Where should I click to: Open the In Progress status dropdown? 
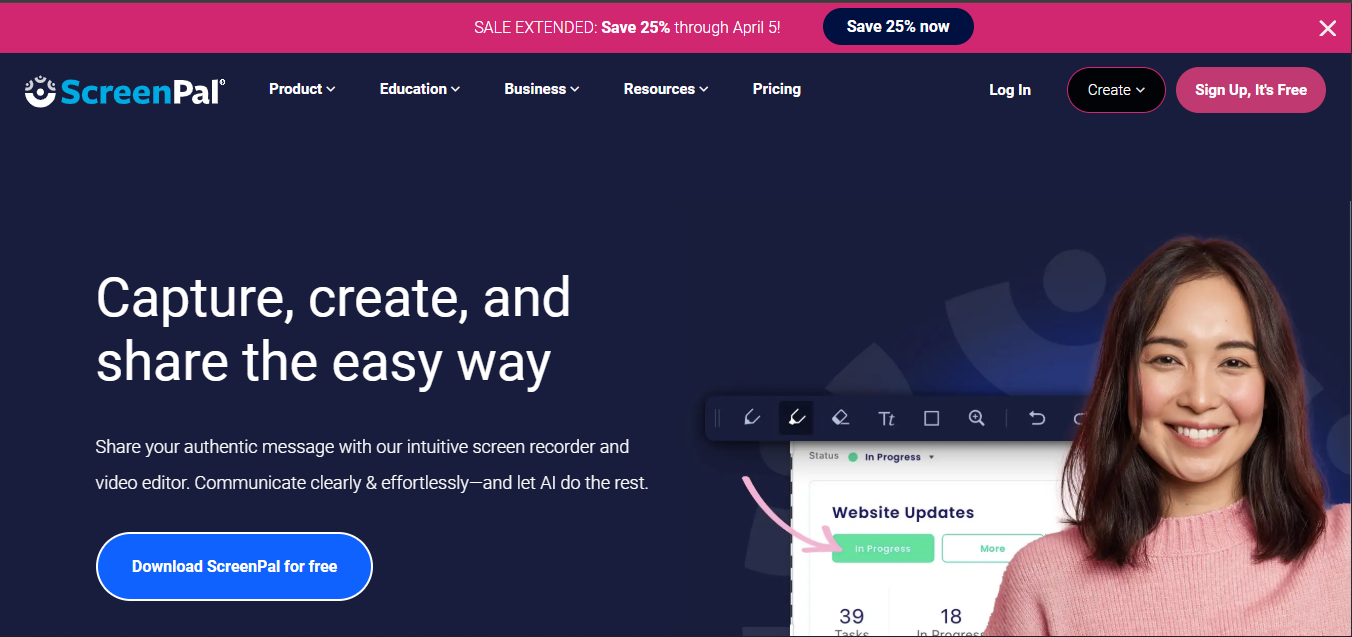[891, 457]
